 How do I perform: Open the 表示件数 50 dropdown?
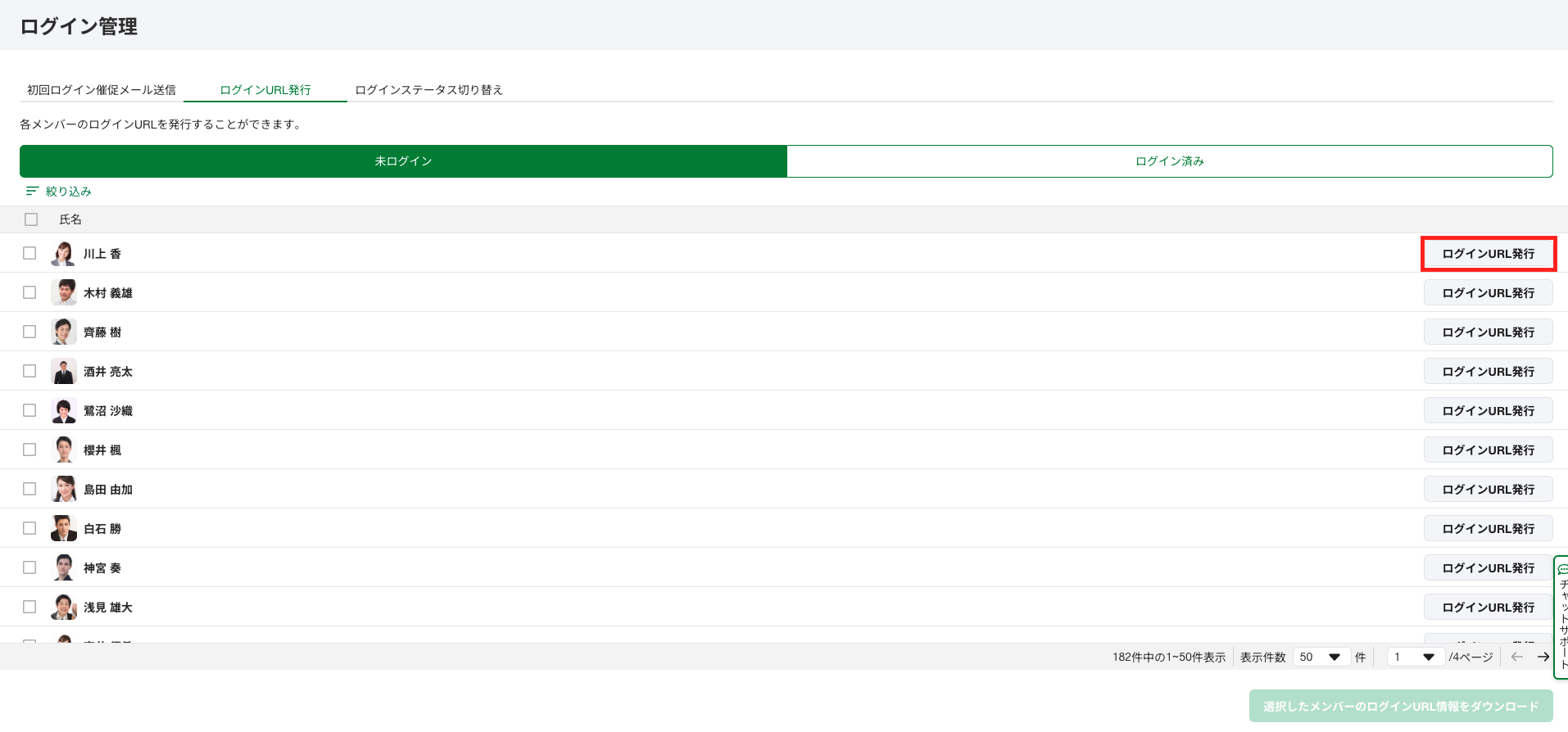point(1321,657)
